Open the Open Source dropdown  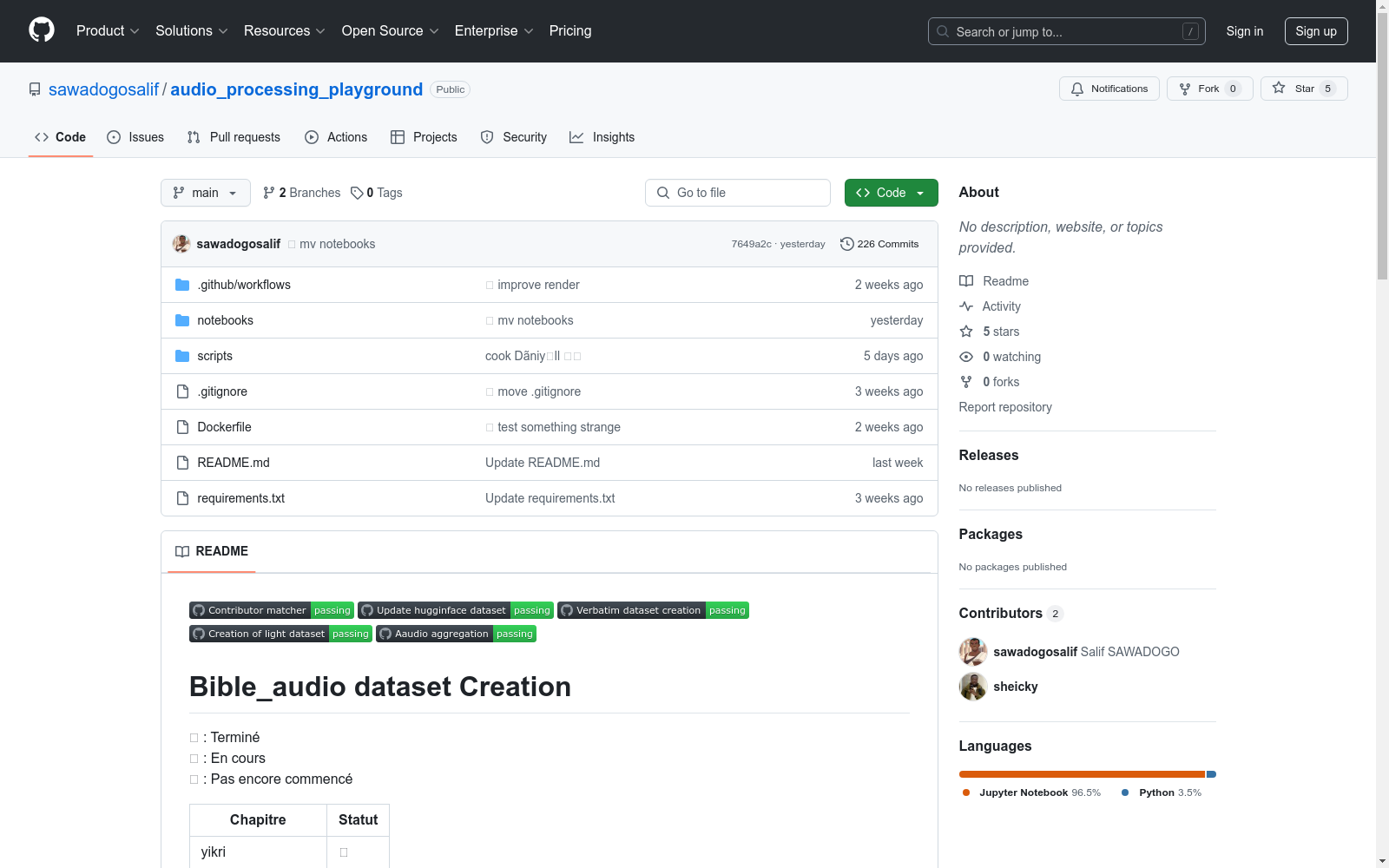coord(391,31)
